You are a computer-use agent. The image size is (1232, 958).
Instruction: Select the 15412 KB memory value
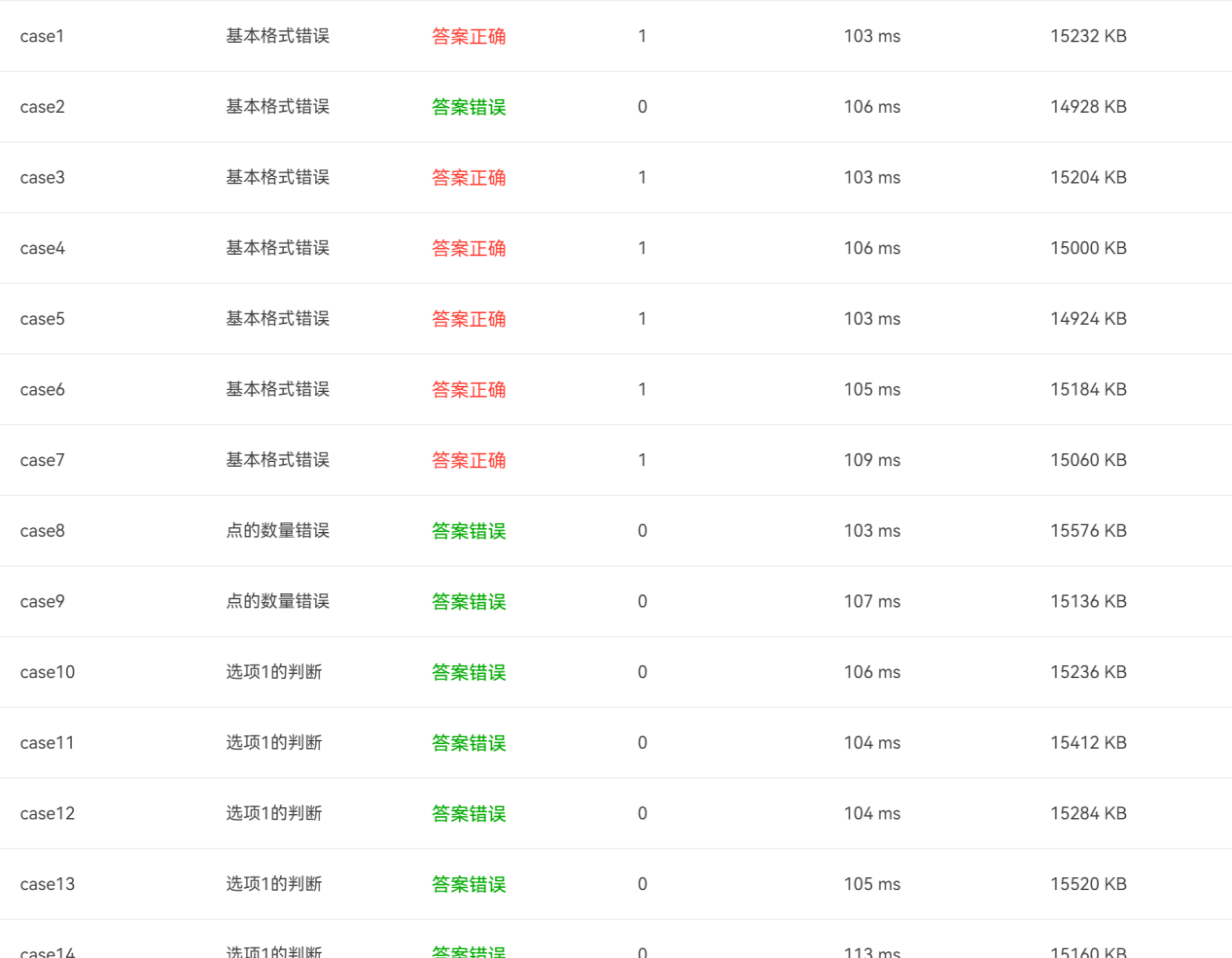(x=1088, y=743)
